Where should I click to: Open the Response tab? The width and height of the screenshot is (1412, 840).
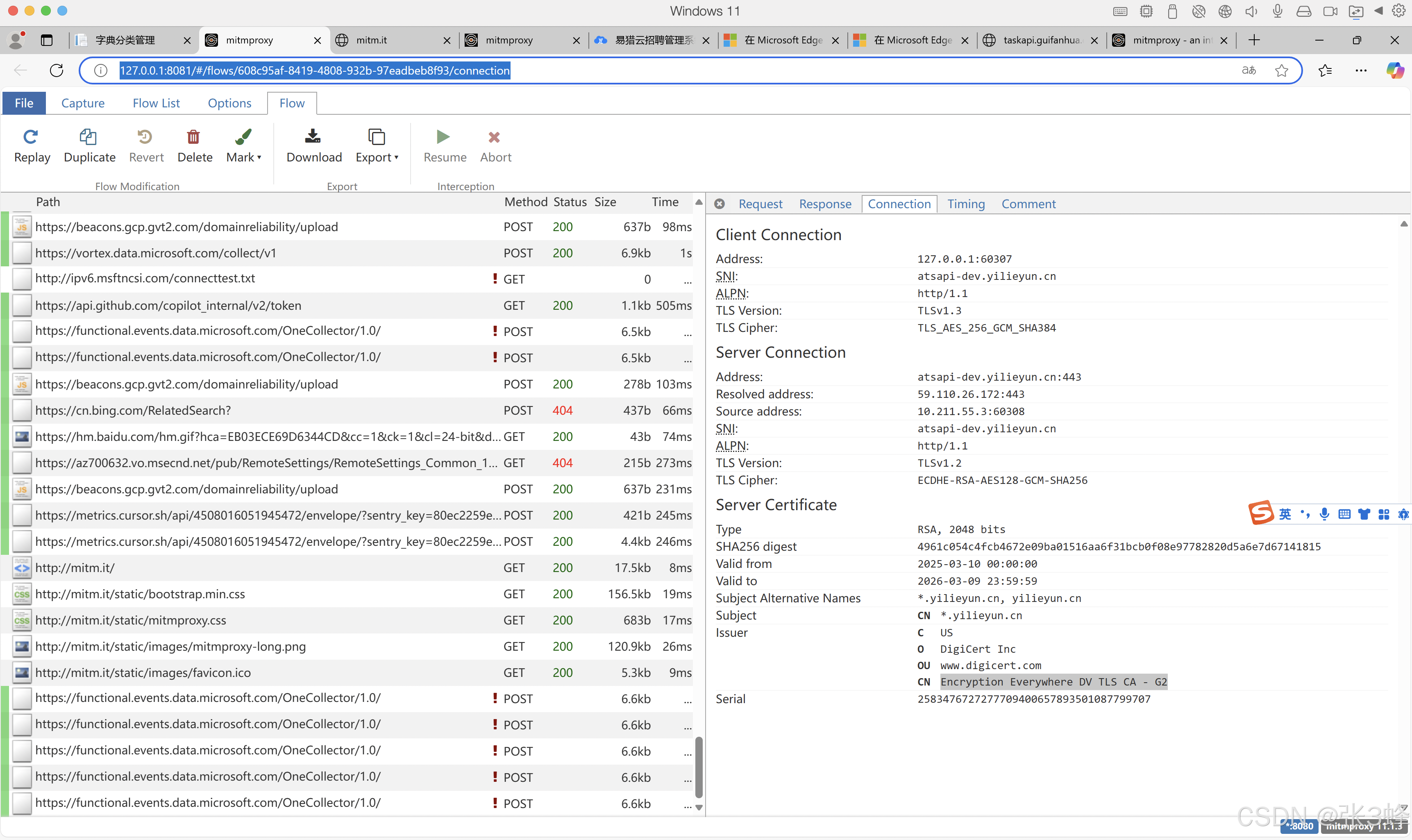824,204
